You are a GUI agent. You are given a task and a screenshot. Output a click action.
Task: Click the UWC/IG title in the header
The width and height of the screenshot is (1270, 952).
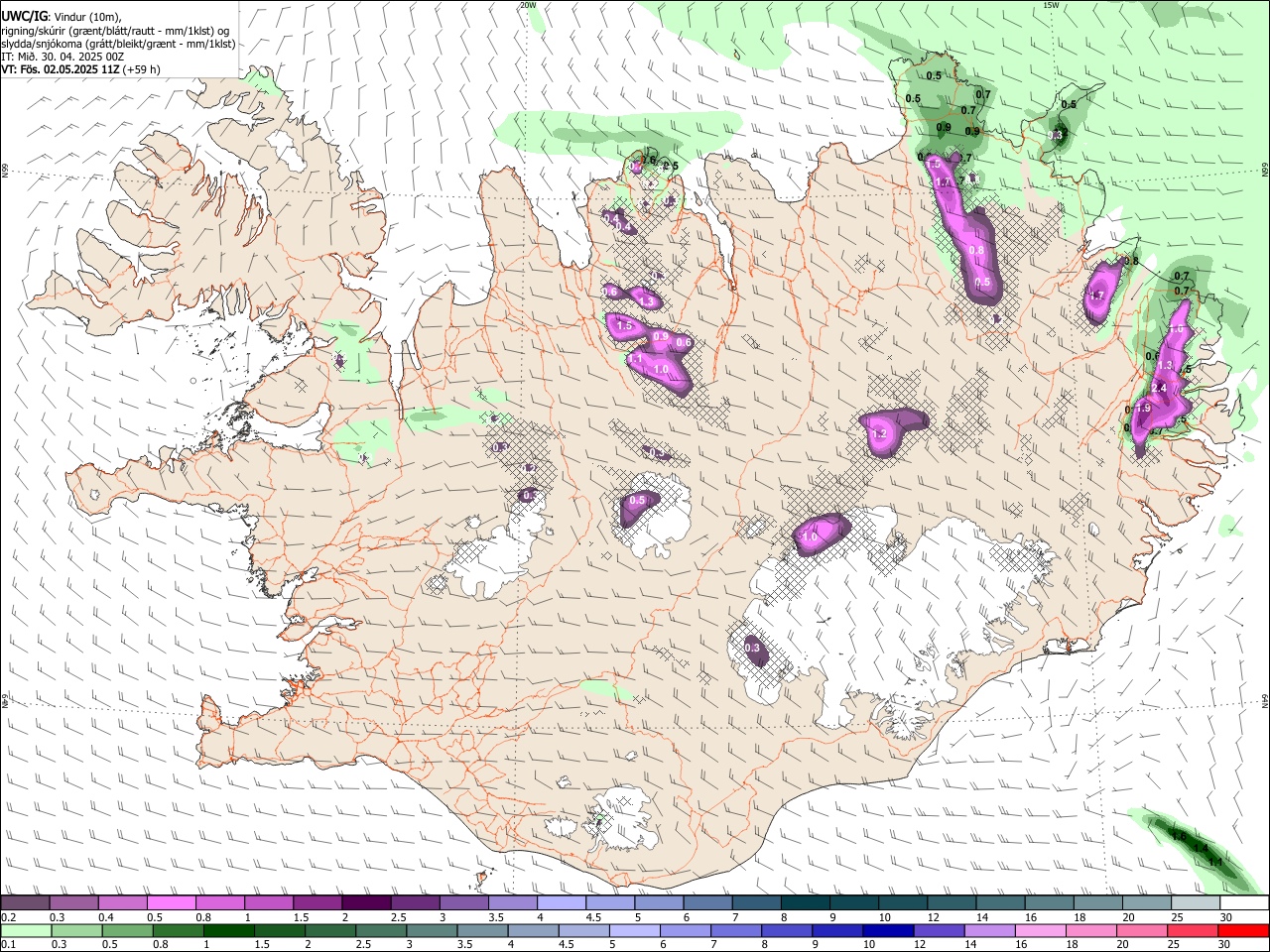[24, 16]
